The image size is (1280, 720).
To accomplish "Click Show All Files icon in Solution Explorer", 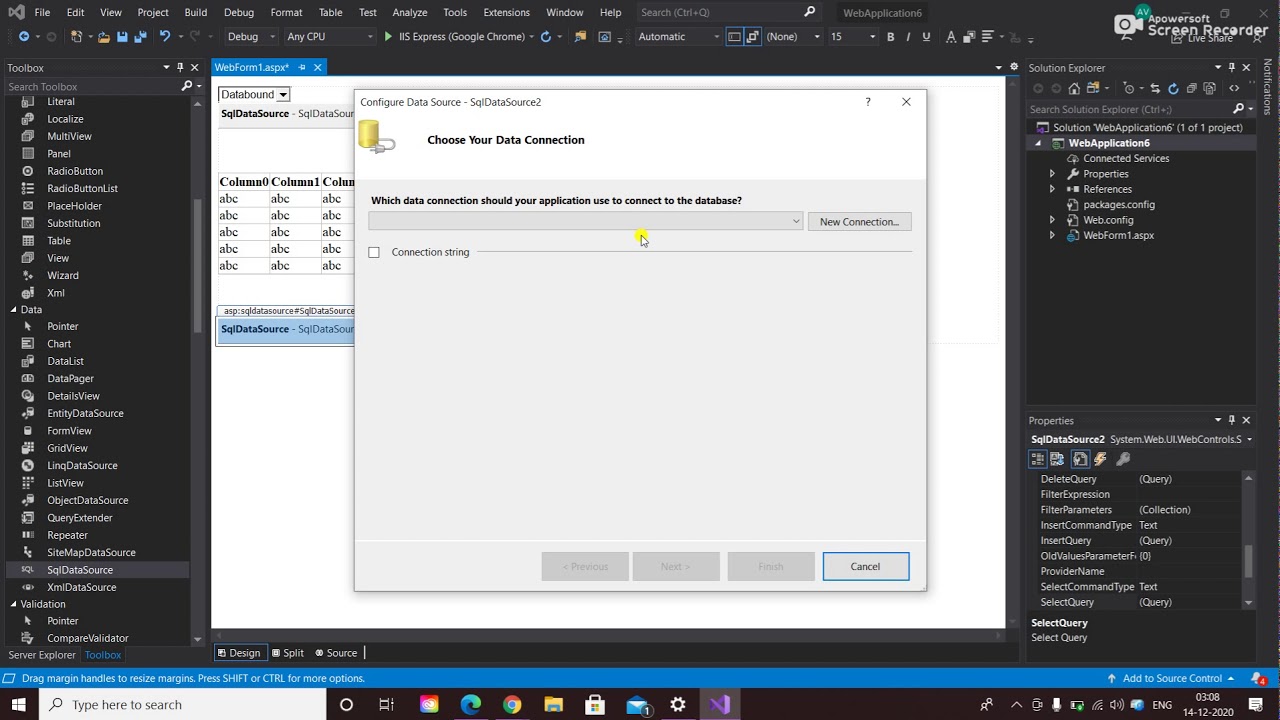I will pyautogui.click(x=1211, y=88).
